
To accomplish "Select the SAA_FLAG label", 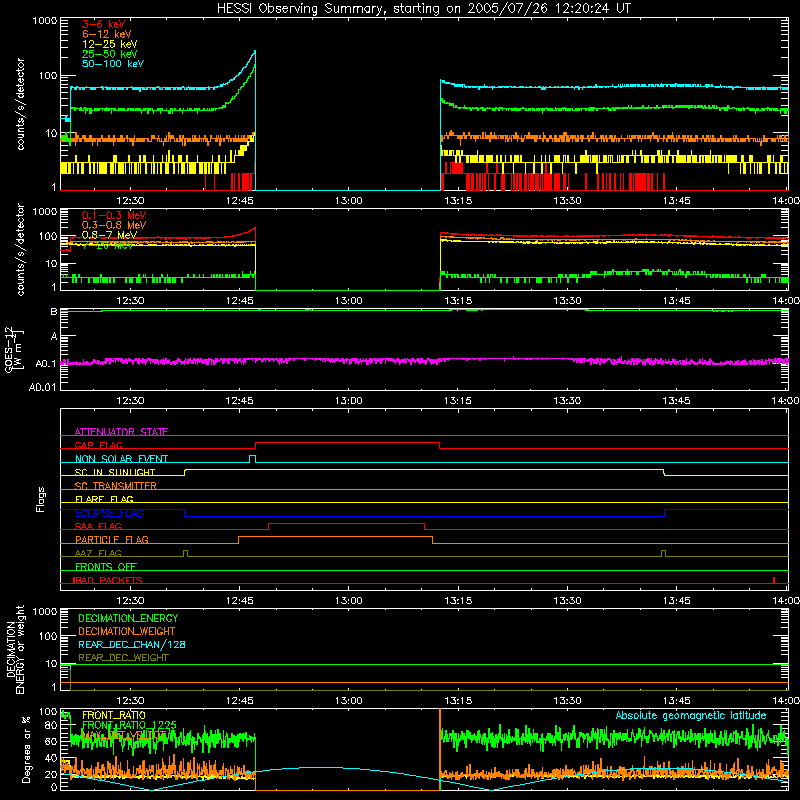I will [x=98, y=526].
